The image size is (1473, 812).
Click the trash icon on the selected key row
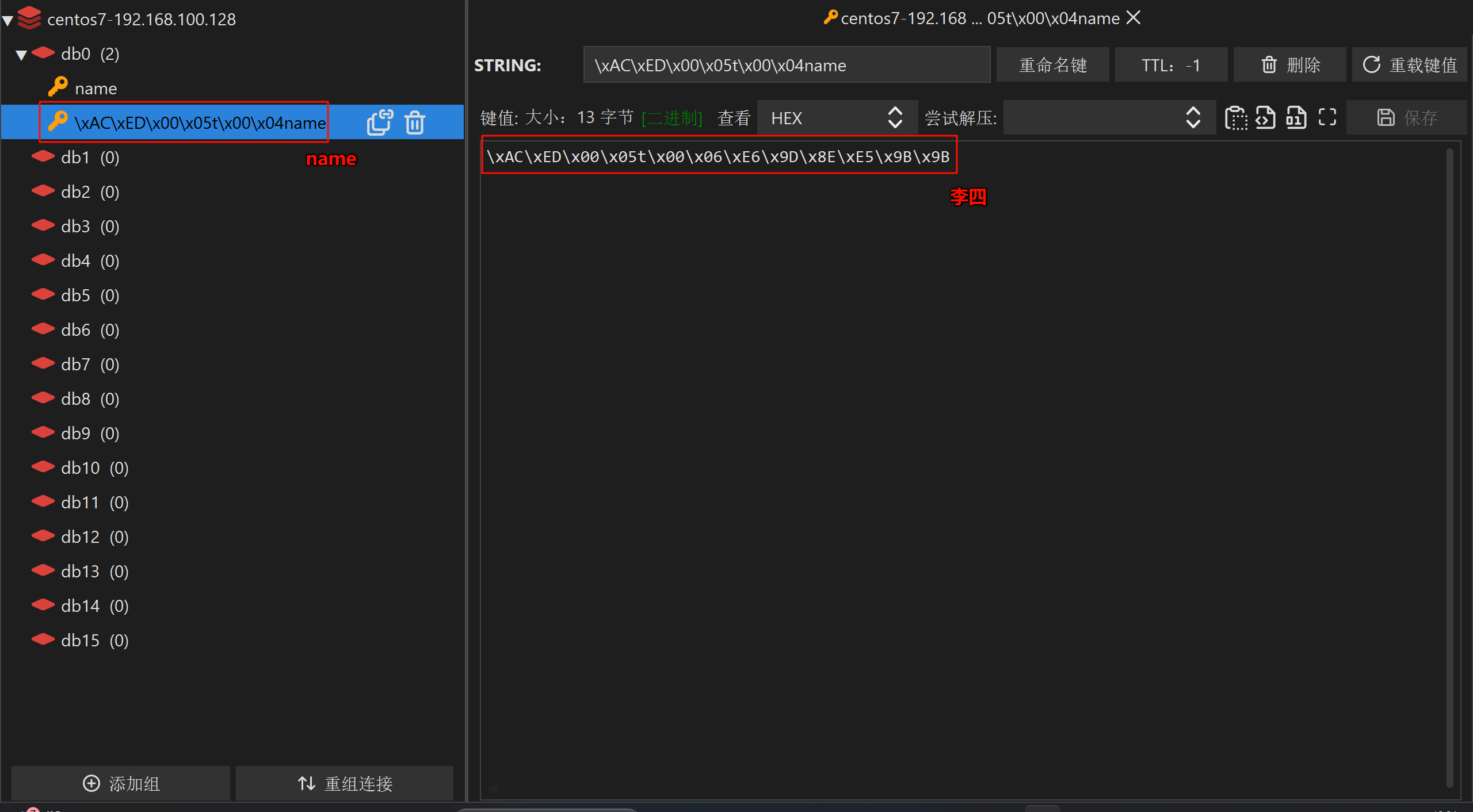coord(414,122)
